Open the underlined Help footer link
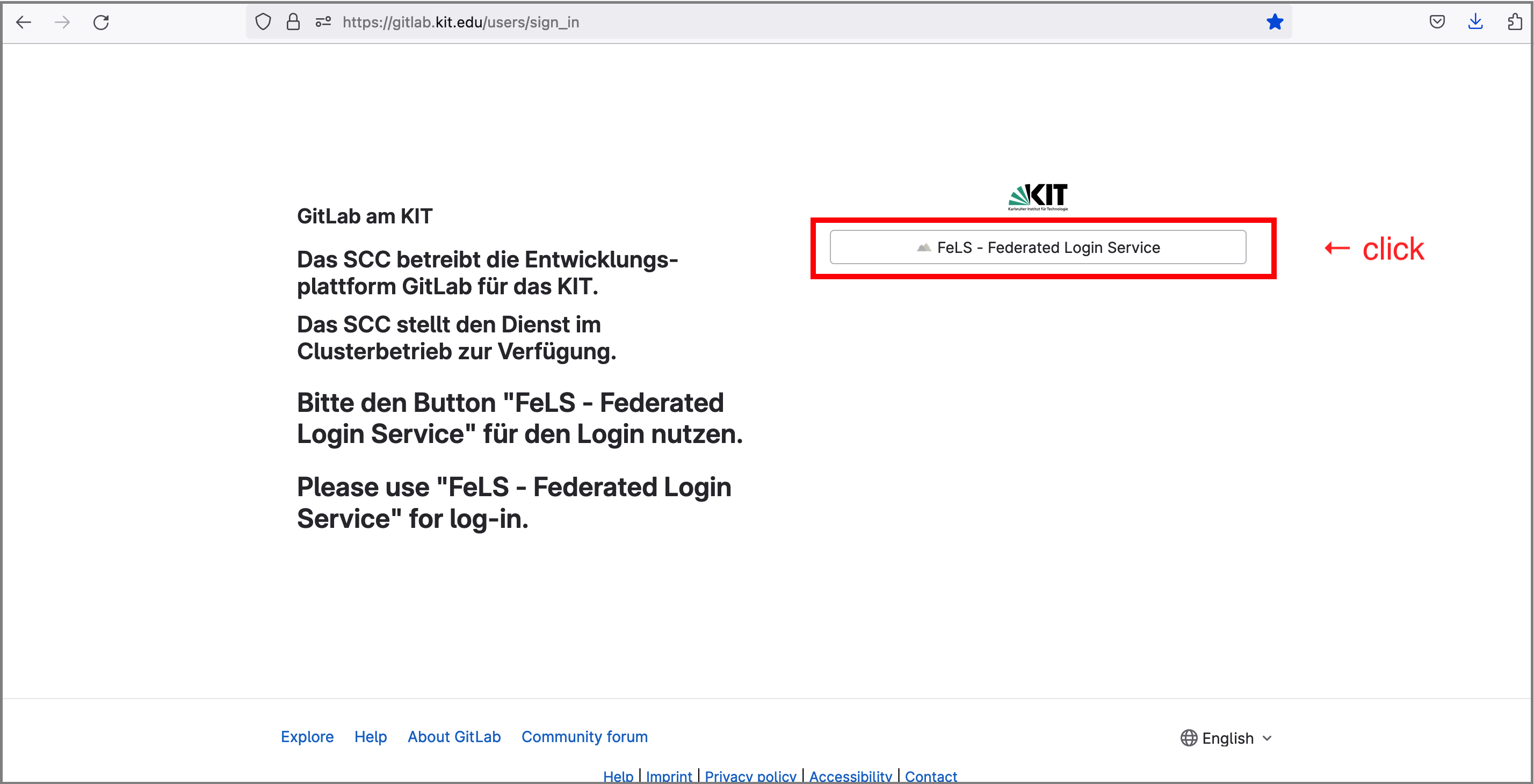 618,775
